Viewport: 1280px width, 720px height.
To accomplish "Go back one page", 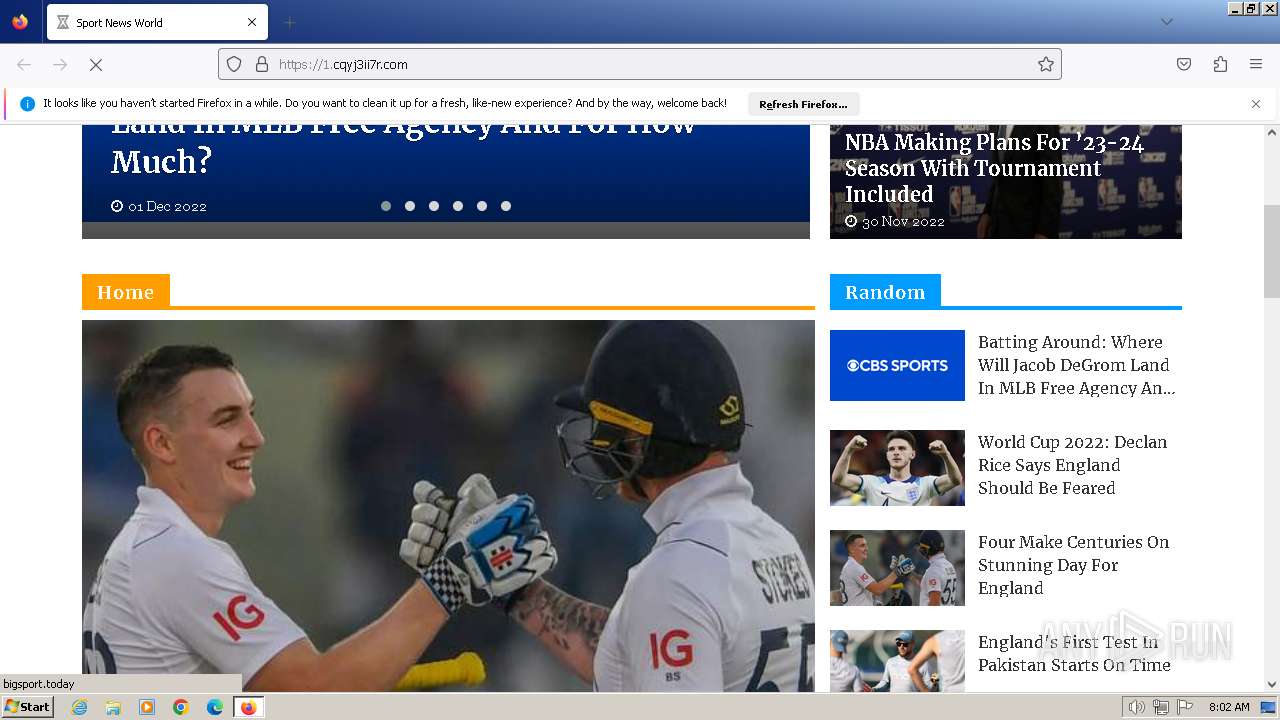I will (x=24, y=64).
